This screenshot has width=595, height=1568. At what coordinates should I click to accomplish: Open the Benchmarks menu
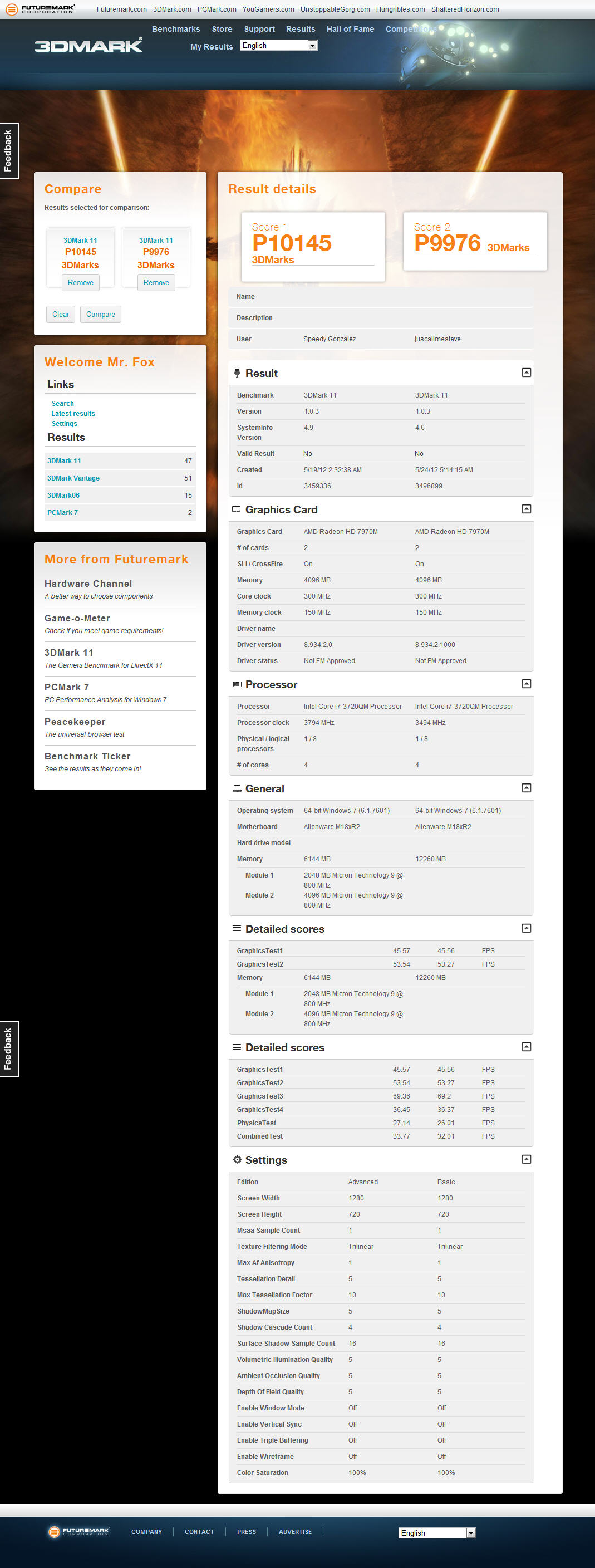coord(176,29)
